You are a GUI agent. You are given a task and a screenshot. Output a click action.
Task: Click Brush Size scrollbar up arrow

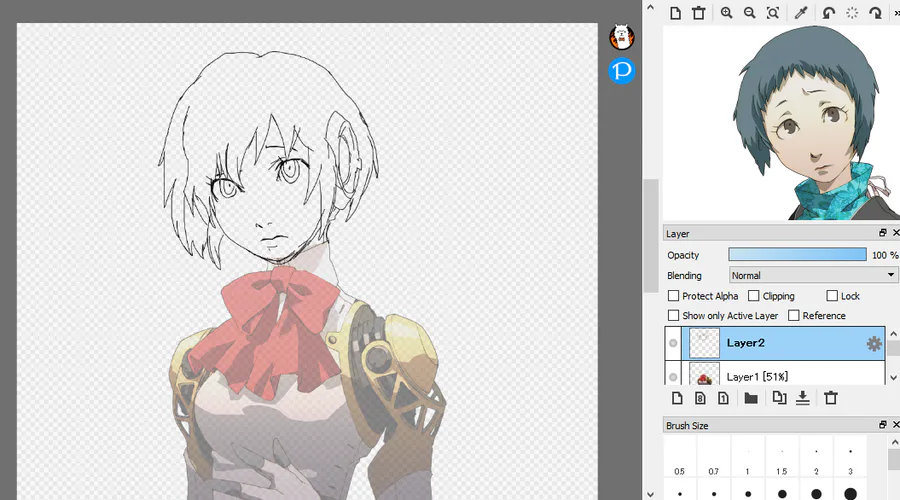point(894,442)
